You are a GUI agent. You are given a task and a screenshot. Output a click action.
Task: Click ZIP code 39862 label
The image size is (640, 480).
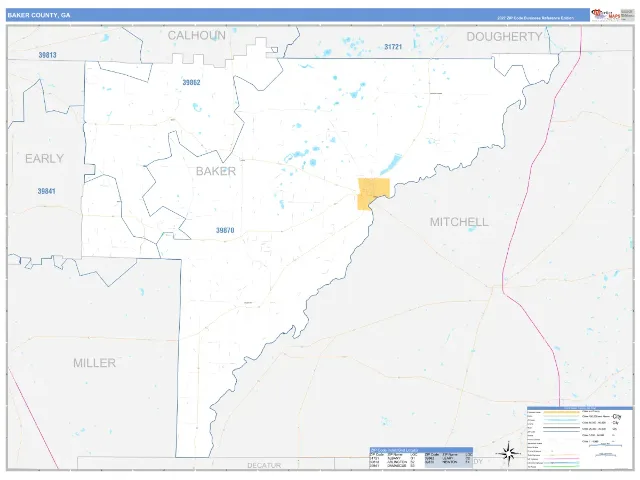point(191,82)
